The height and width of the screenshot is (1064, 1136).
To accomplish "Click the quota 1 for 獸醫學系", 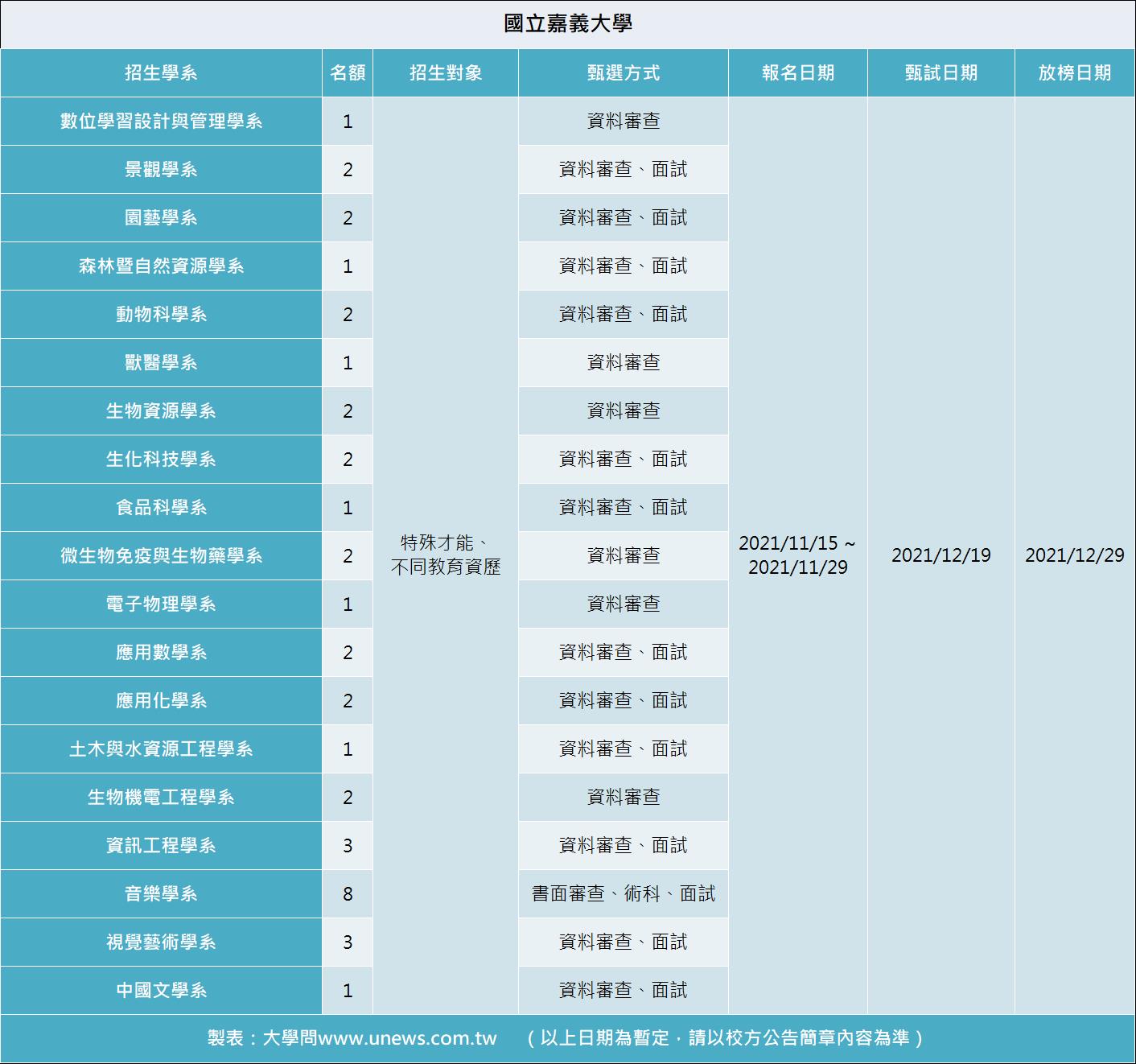I will [348, 363].
